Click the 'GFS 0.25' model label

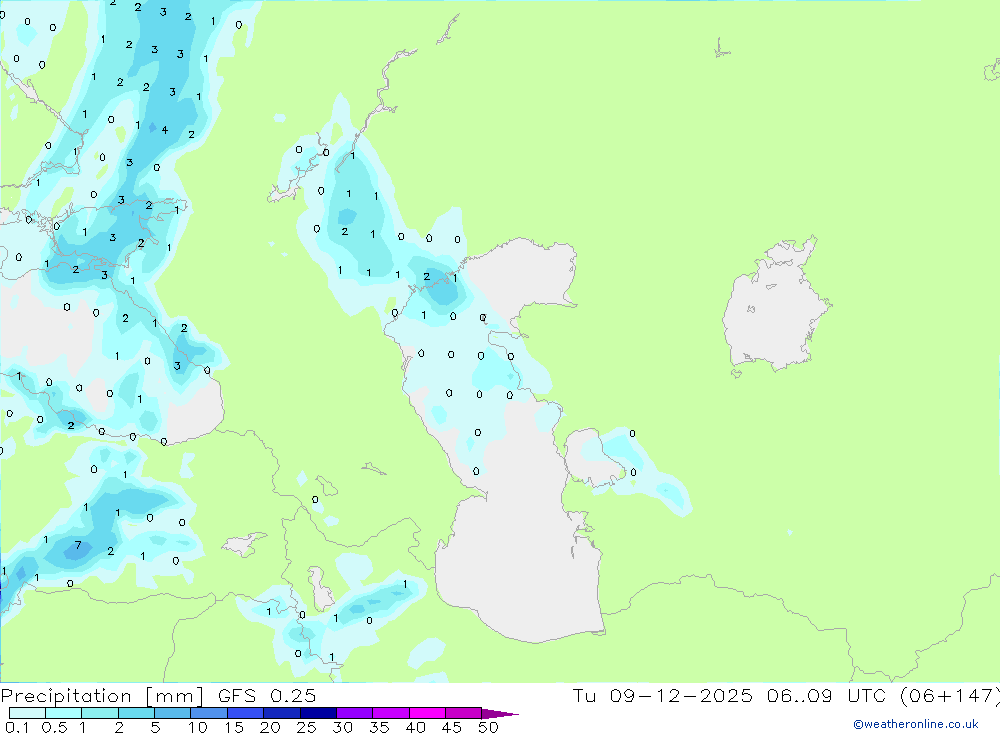click(x=267, y=695)
